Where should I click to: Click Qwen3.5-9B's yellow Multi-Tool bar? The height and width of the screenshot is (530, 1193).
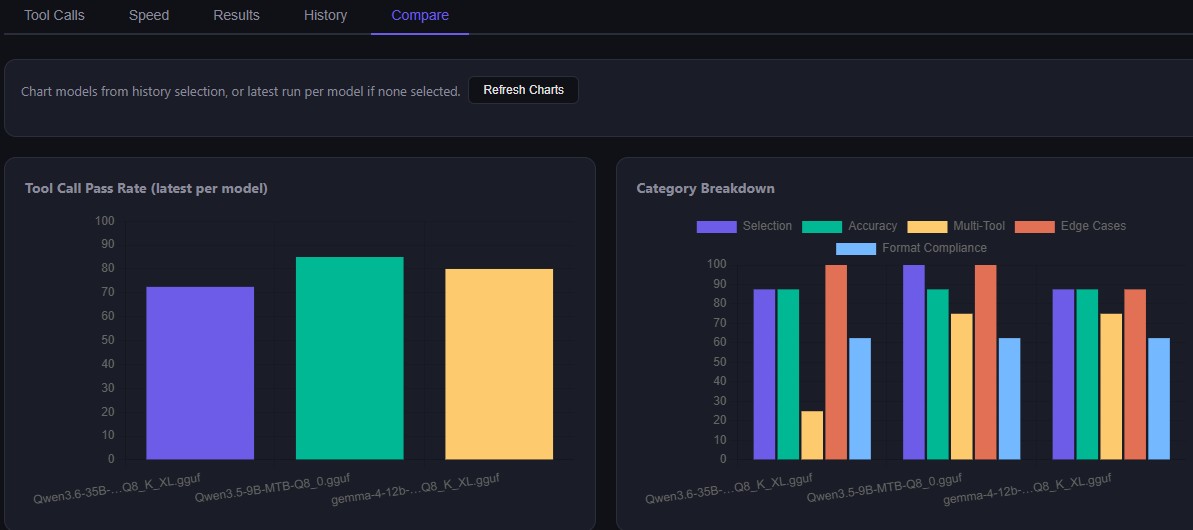click(962, 386)
